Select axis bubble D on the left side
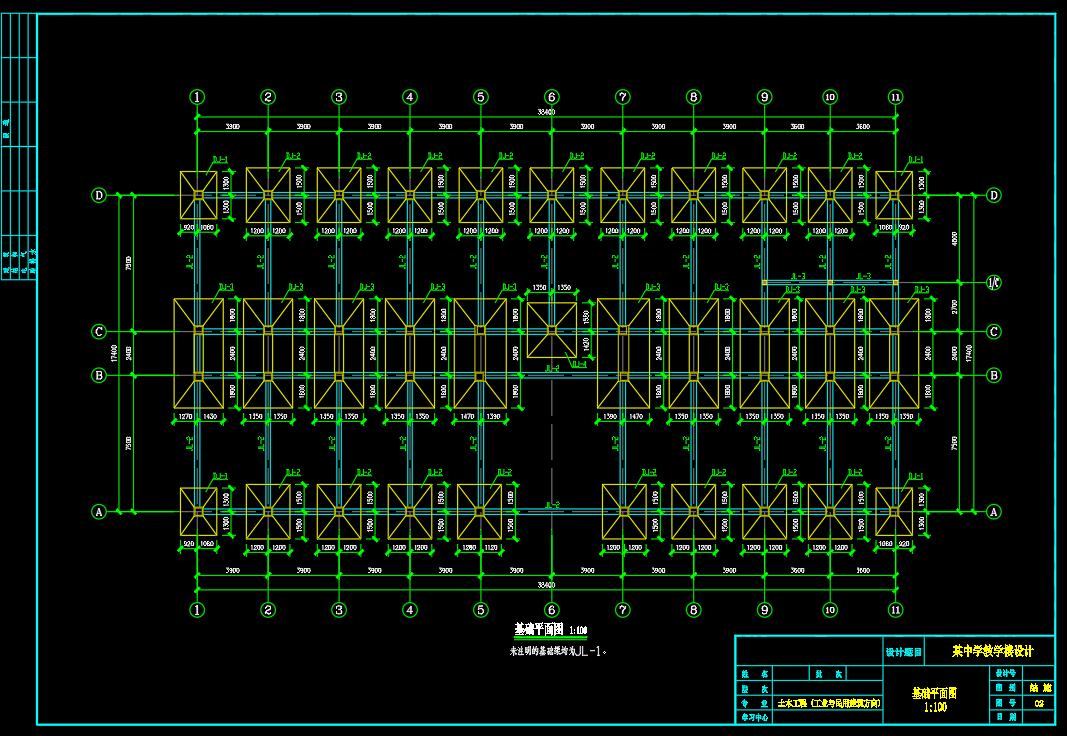The width and height of the screenshot is (1067, 736). (x=99, y=195)
